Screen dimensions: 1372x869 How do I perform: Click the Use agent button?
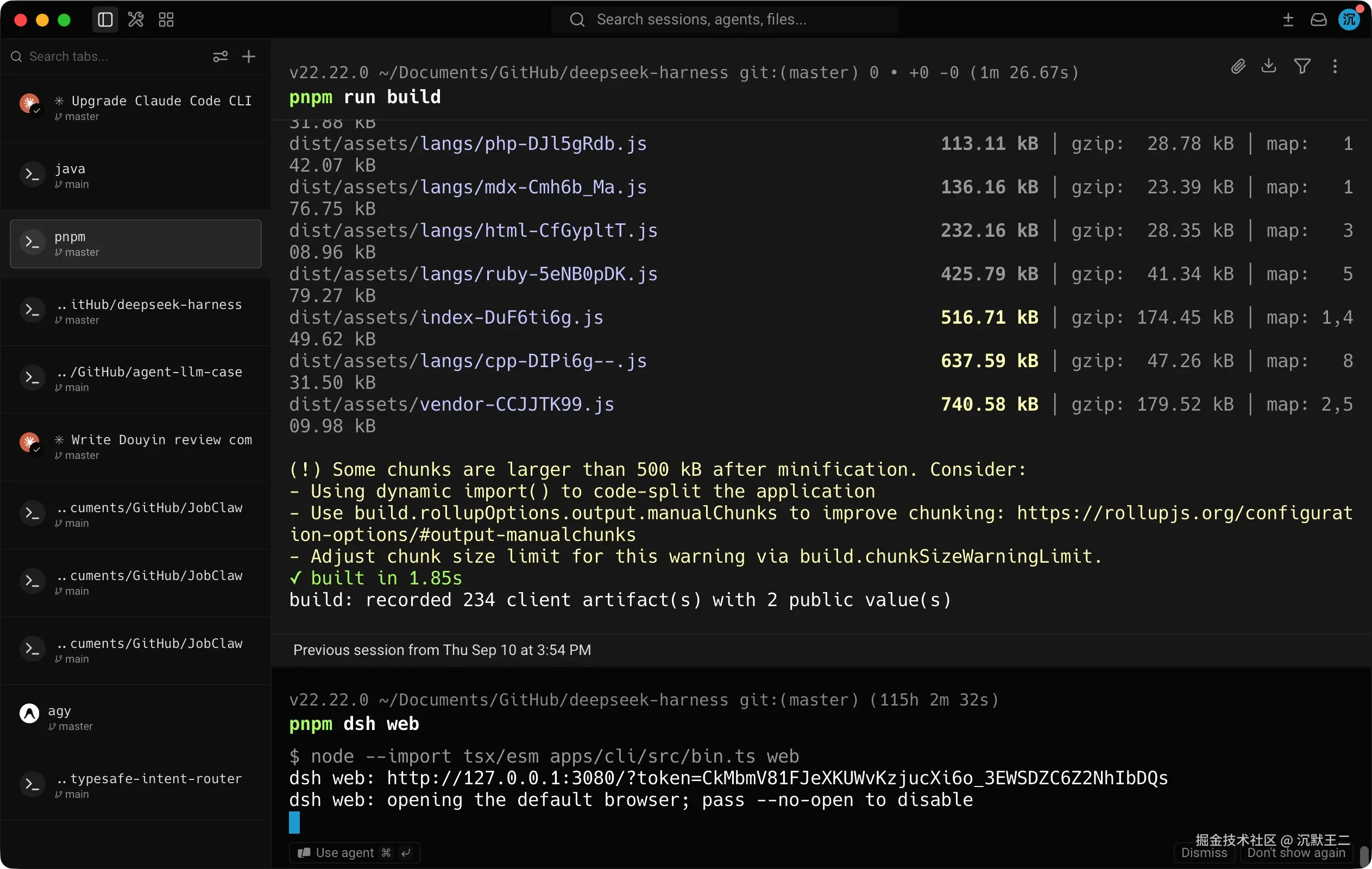pos(354,853)
